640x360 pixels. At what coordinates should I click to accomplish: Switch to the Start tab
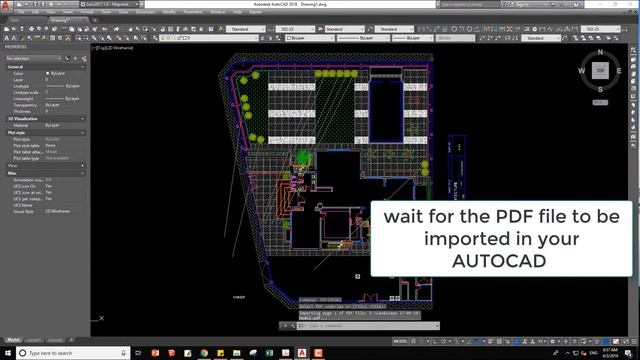pyautogui.click(x=15, y=20)
